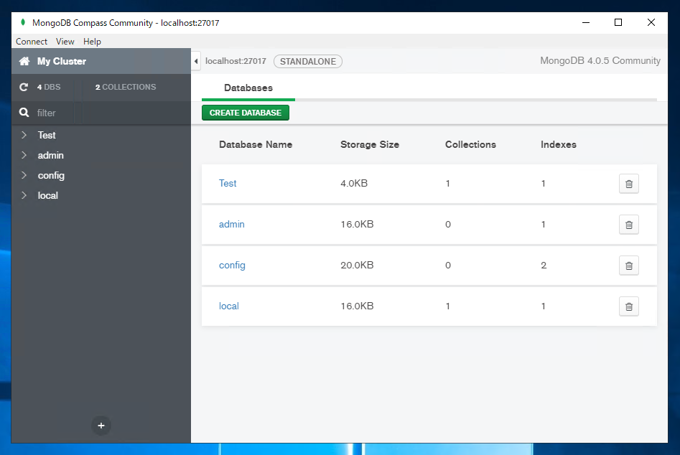This screenshot has width=680, height=455.
Task: Select admin in the sidebar tree
Action: coord(50,155)
